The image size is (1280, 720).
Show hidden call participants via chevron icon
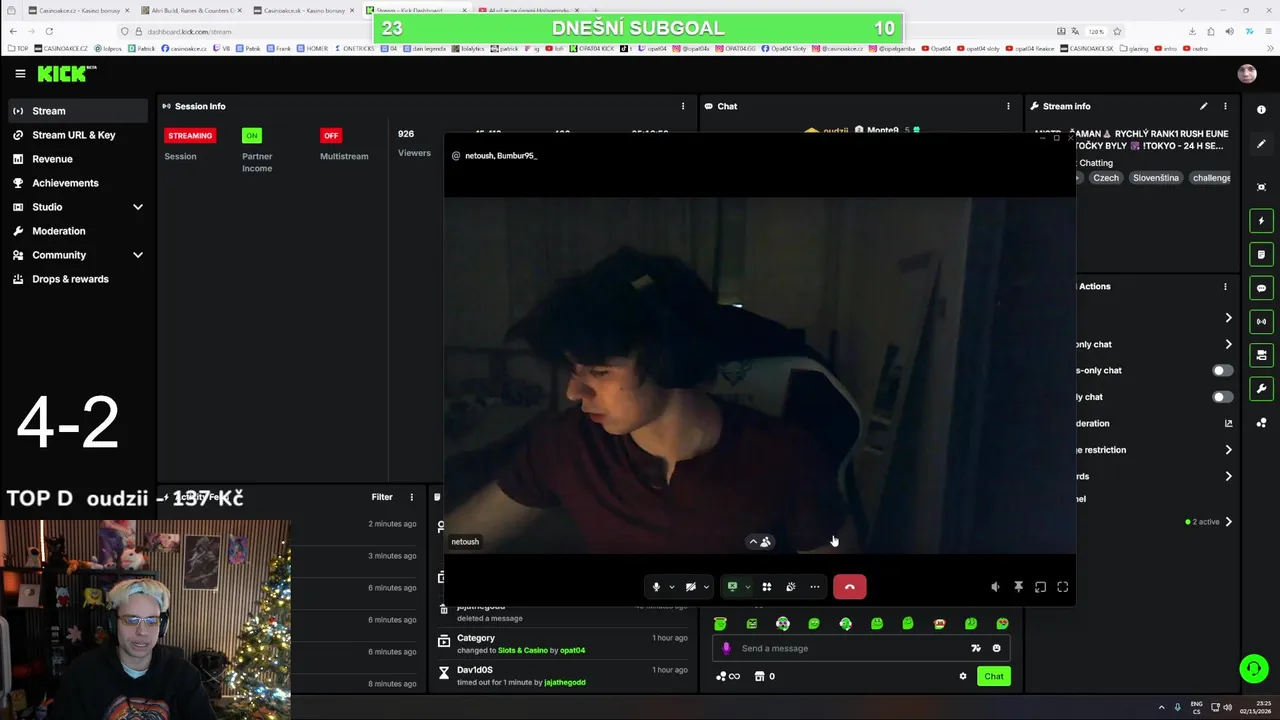click(760, 542)
